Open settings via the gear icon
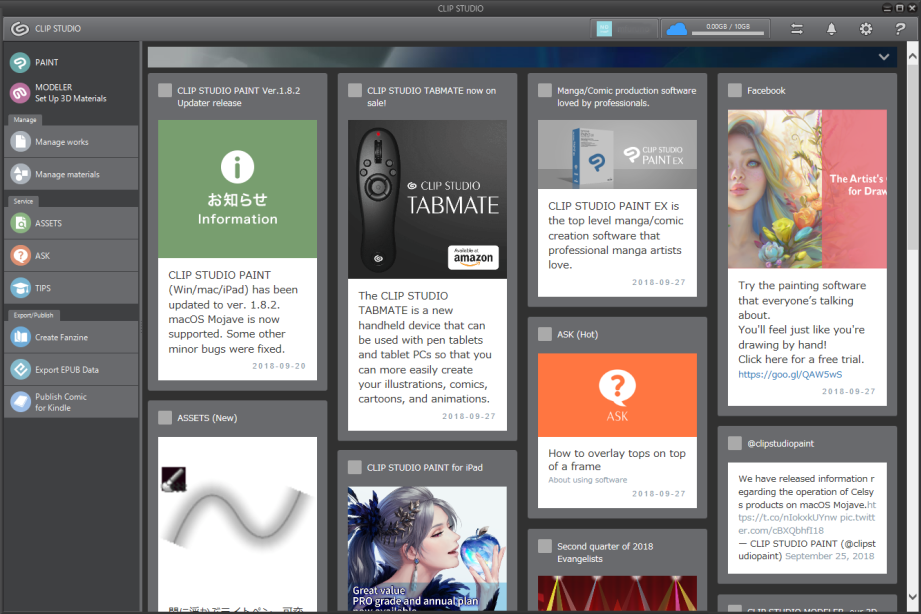 point(866,29)
